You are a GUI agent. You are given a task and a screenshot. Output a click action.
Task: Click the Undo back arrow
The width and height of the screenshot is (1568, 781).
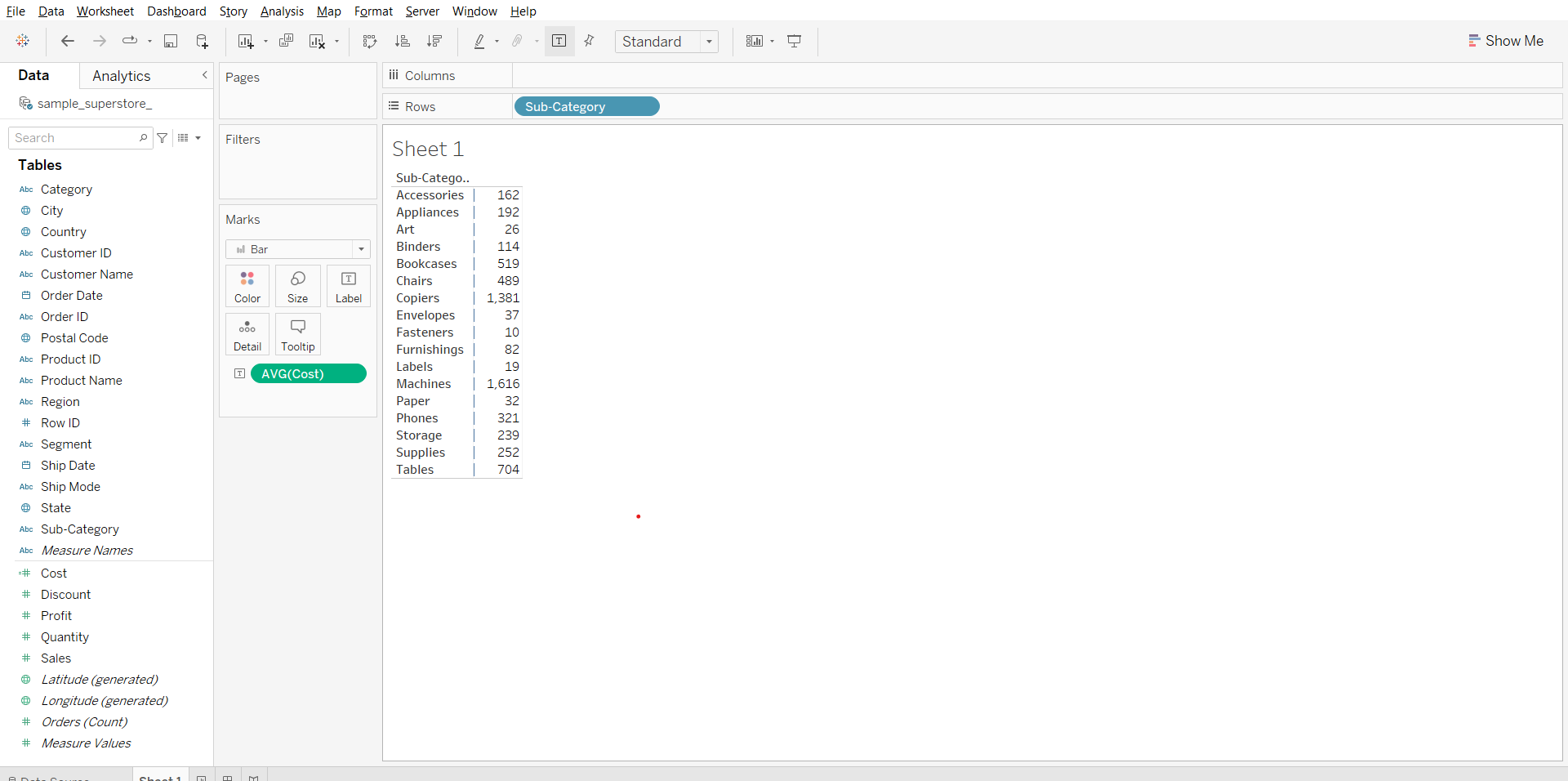click(68, 41)
